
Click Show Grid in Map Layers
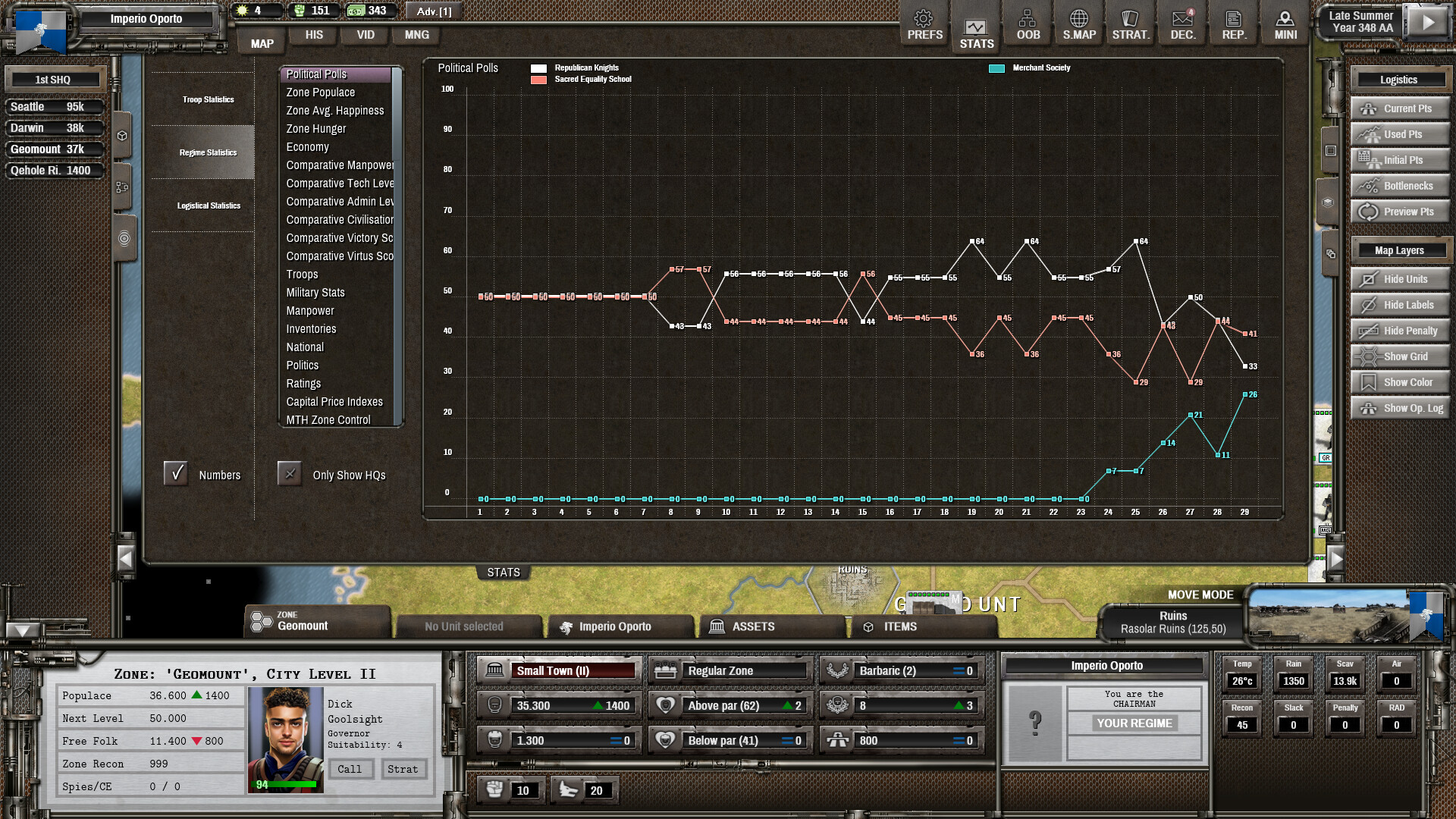point(1399,356)
